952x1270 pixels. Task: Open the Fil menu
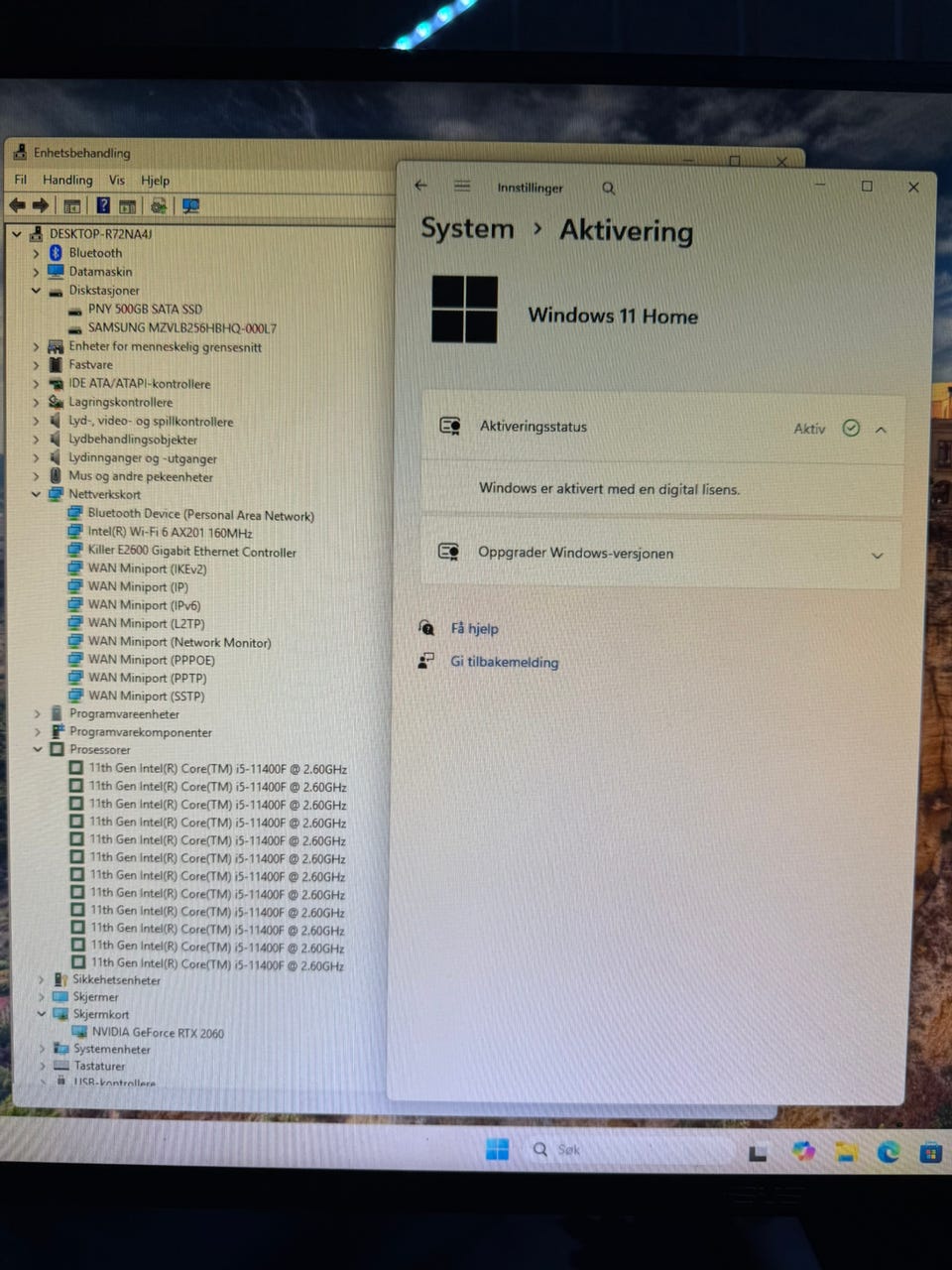(21, 180)
